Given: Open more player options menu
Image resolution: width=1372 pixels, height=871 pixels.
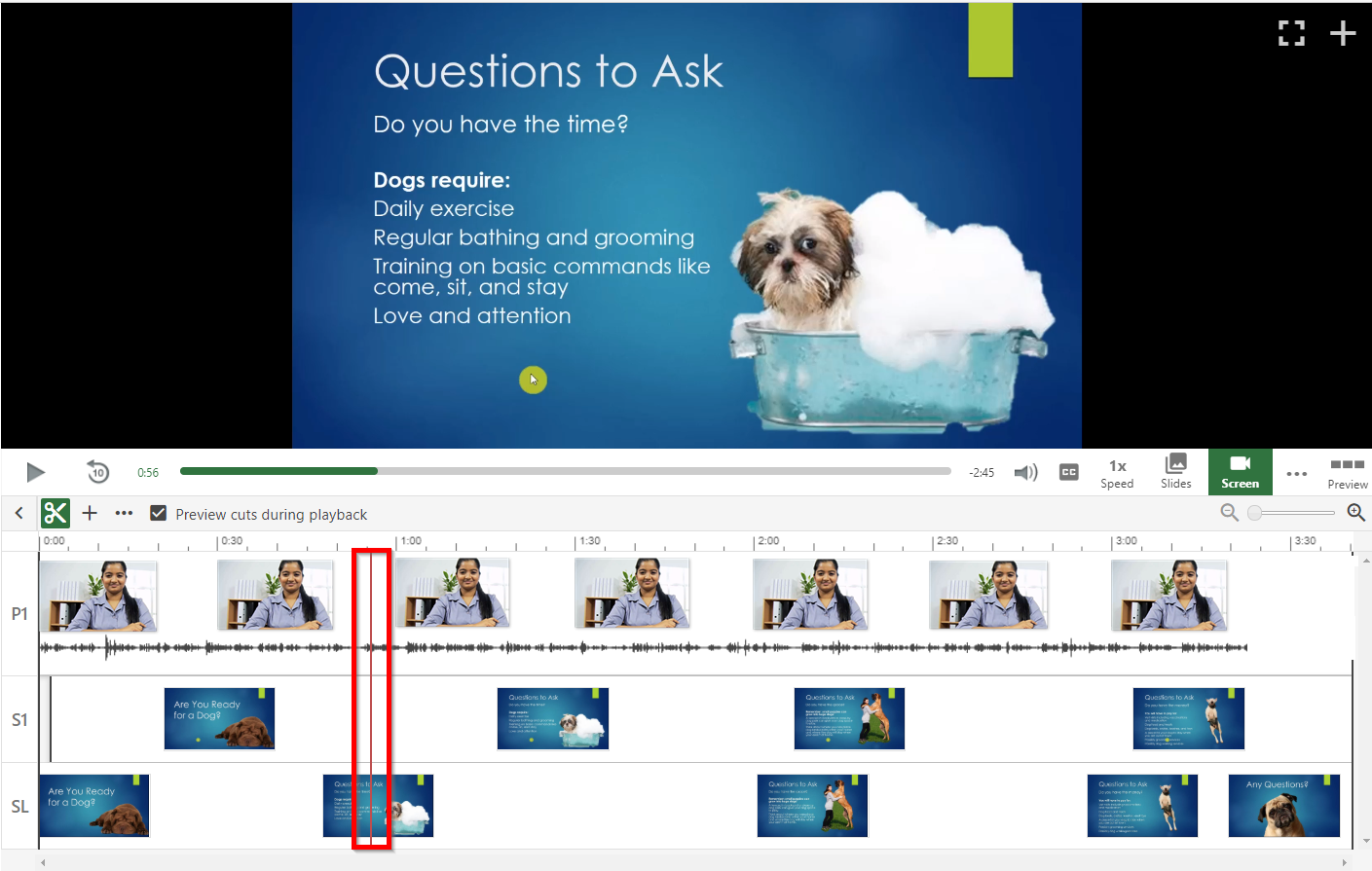Looking at the screenshot, I should tap(1296, 474).
